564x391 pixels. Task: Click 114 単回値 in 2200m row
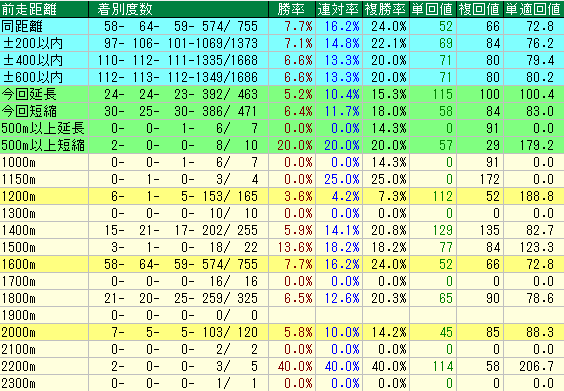click(x=443, y=367)
